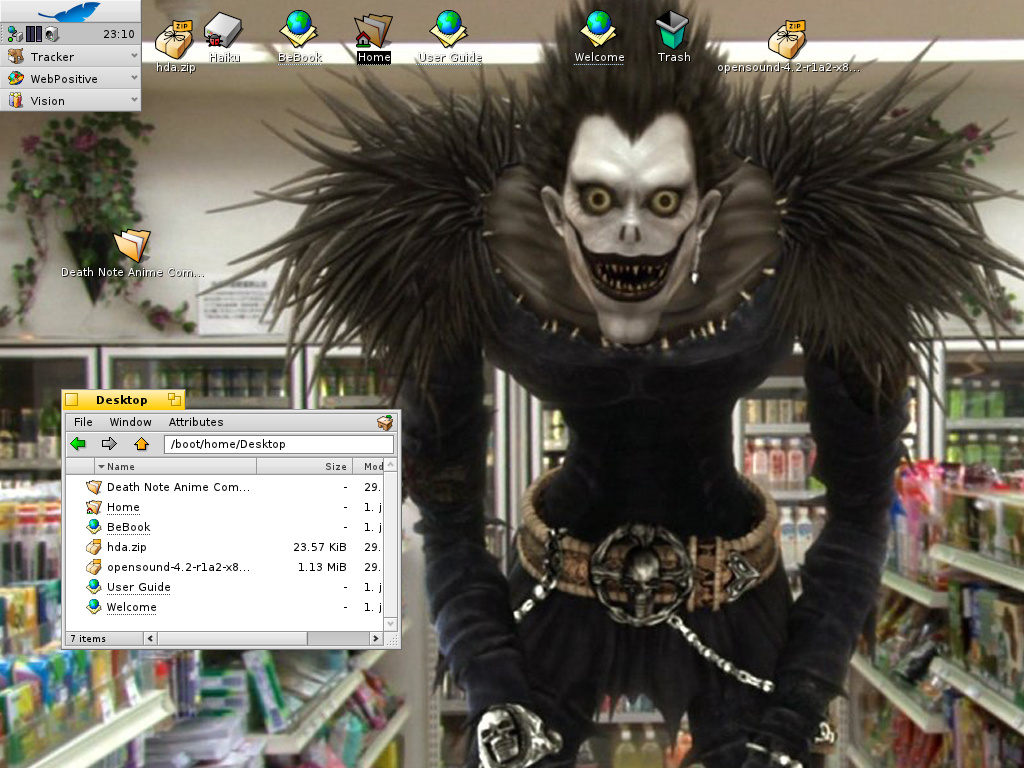
Task: Select the 'Death Note Anime Com...' row name
Action: click(x=178, y=487)
